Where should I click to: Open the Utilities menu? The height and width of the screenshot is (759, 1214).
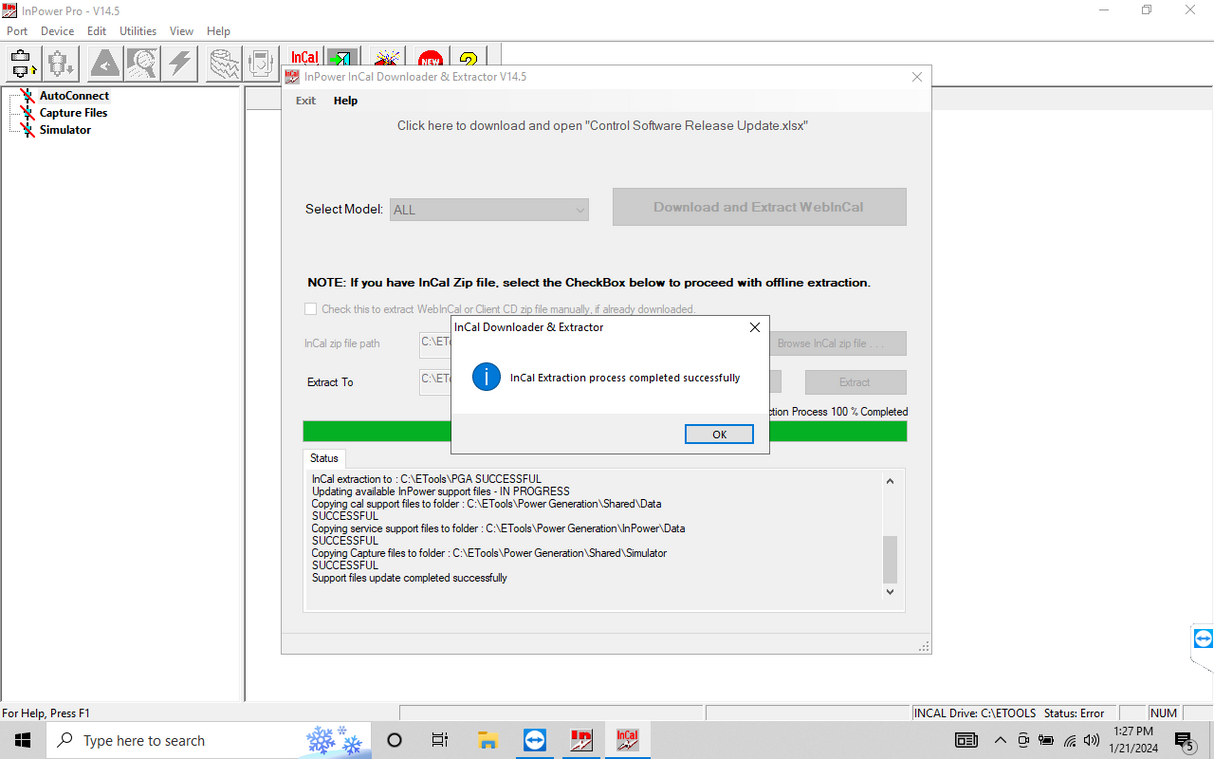click(x=138, y=31)
